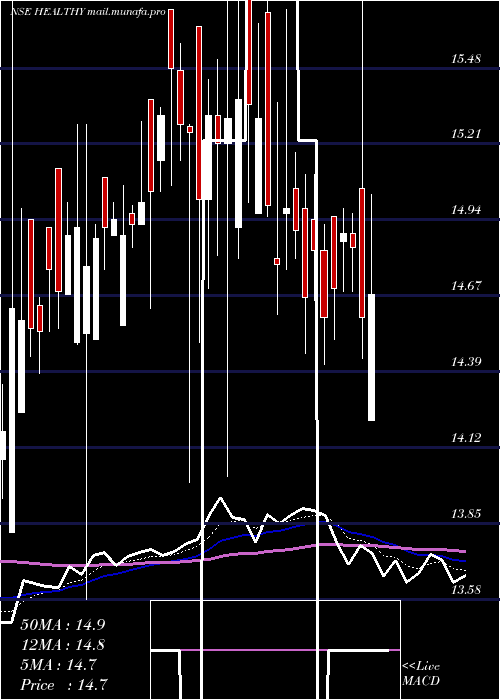Click the 14.67 price axis label
This screenshot has width=500, height=700.
[466, 285]
